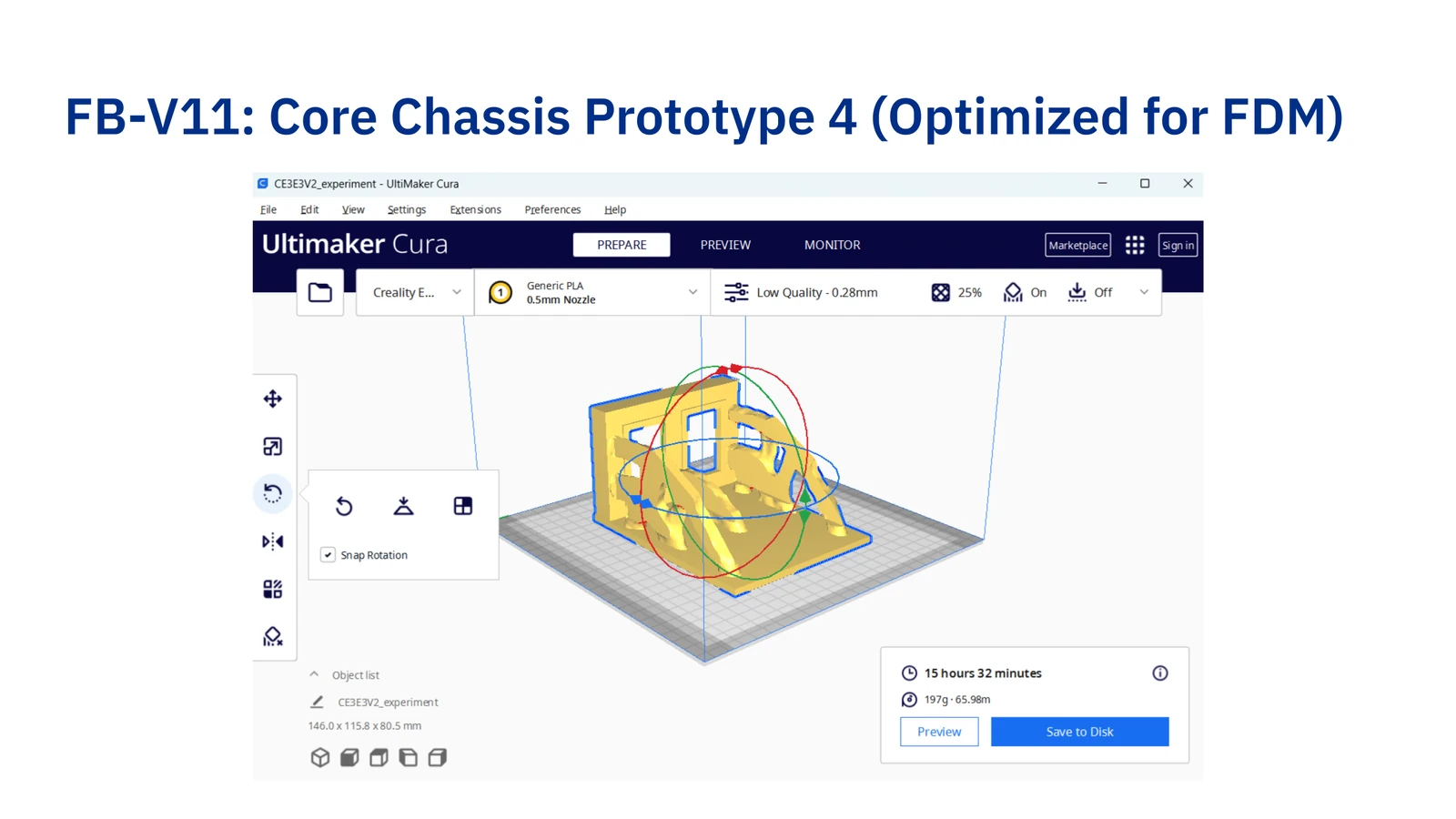Click the Marketplace button
The height and width of the screenshot is (819, 1456).
click(1078, 245)
